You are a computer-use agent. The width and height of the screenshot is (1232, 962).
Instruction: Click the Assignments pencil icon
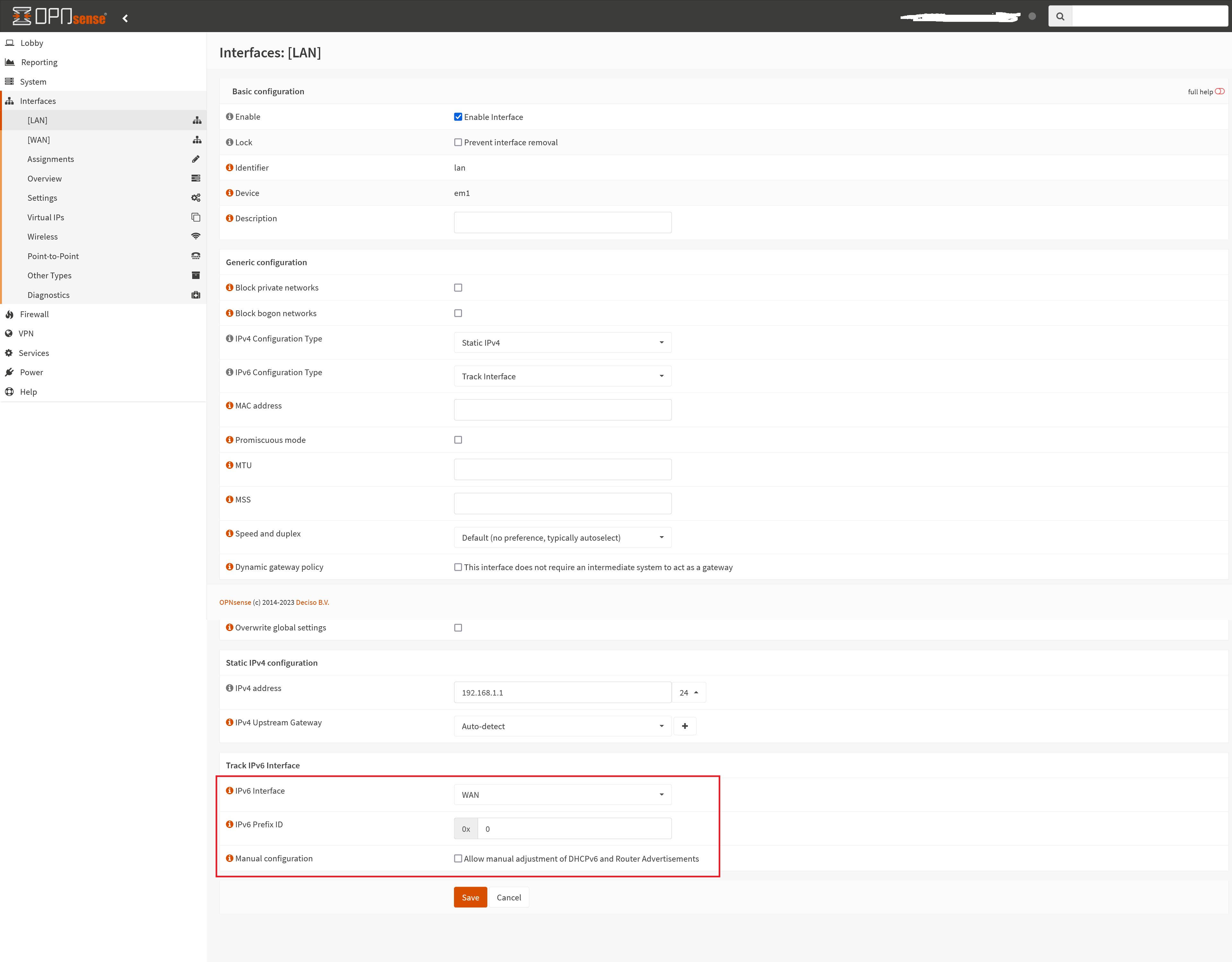tap(196, 159)
